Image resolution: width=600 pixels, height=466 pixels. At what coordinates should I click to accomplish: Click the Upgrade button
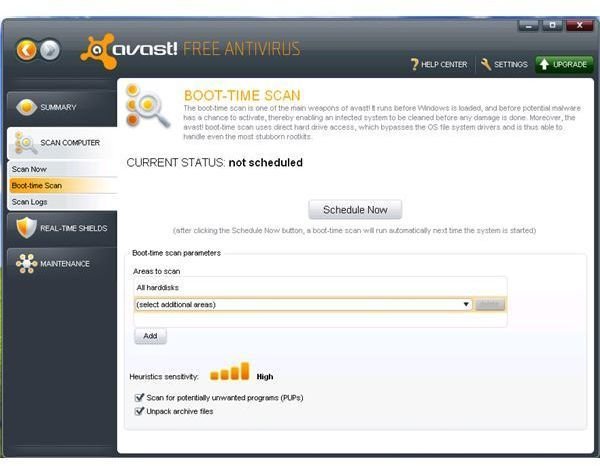pos(564,64)
